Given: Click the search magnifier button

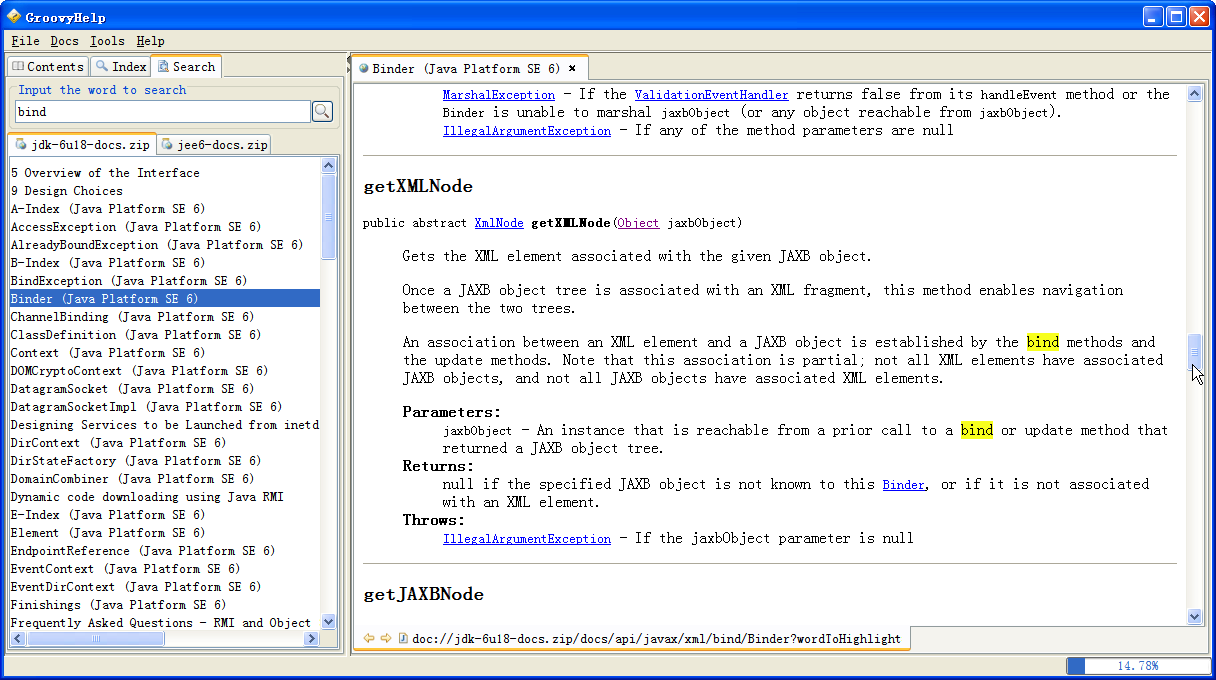Looking at the screenshot, I should tap(322, 111).
